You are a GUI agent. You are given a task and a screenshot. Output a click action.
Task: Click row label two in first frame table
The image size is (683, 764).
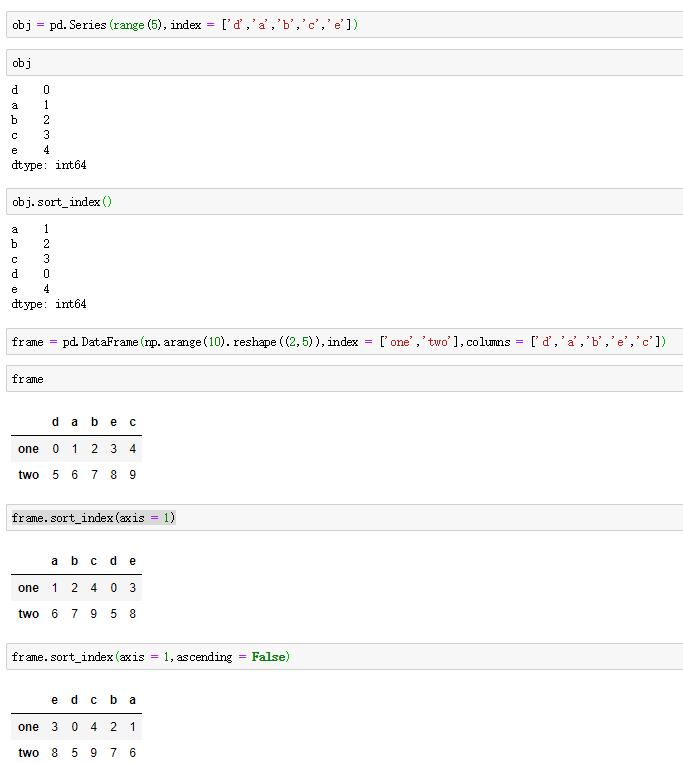28,475
